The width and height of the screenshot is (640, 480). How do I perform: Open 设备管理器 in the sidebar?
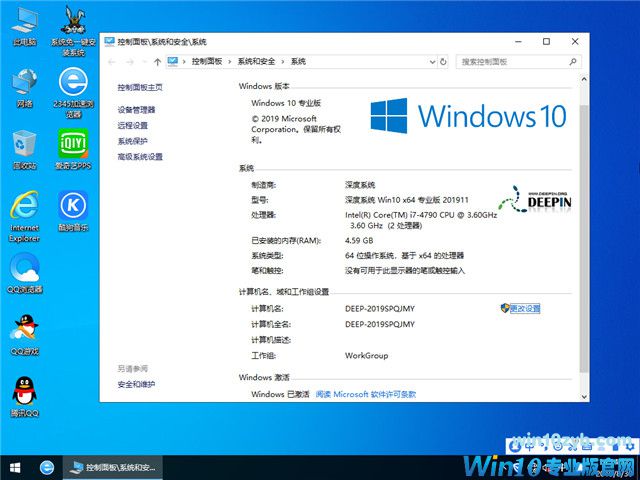pyautogui.click(x=136, y=110)
